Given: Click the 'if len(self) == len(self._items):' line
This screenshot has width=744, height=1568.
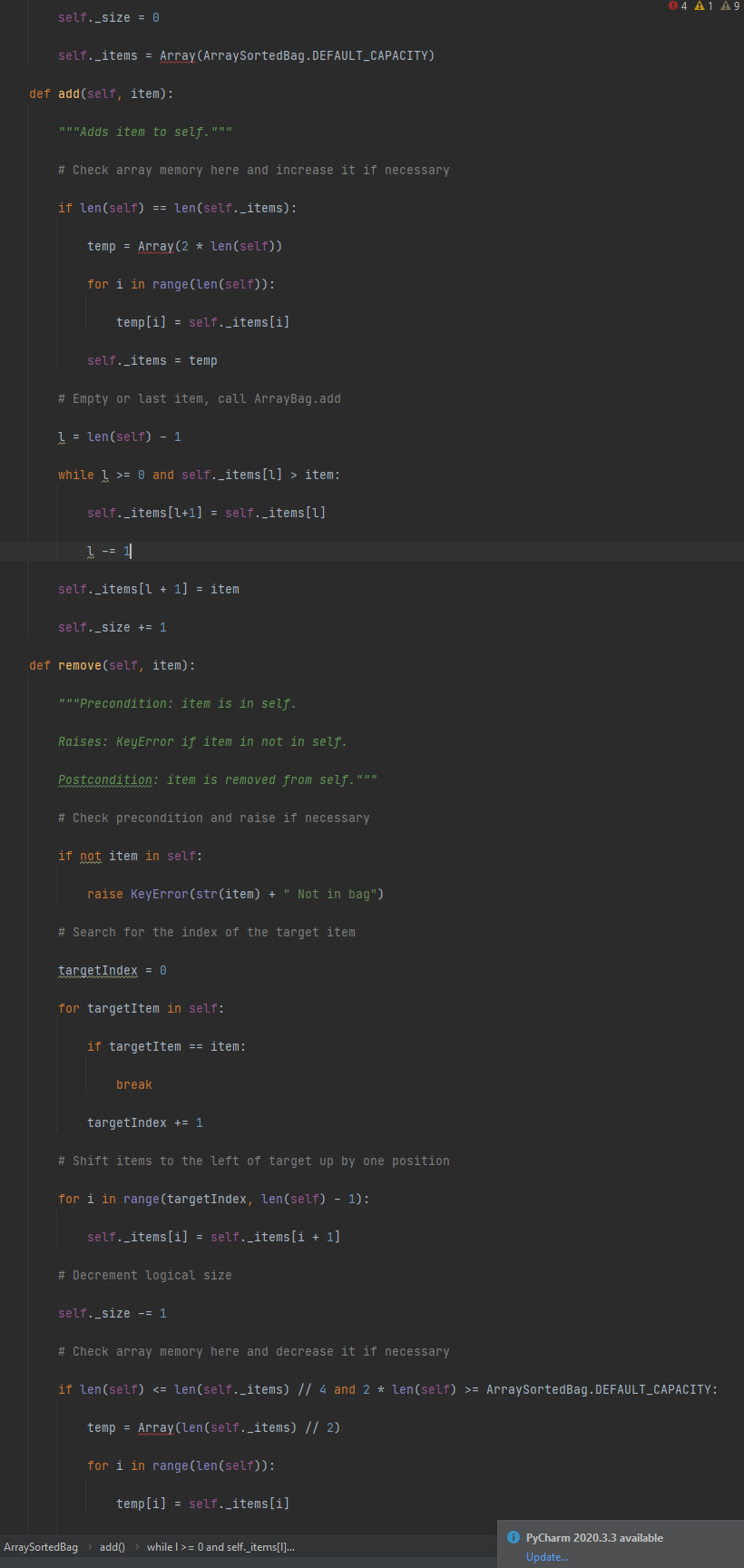Looking at the screenshot, I should (x=178, y=208).
